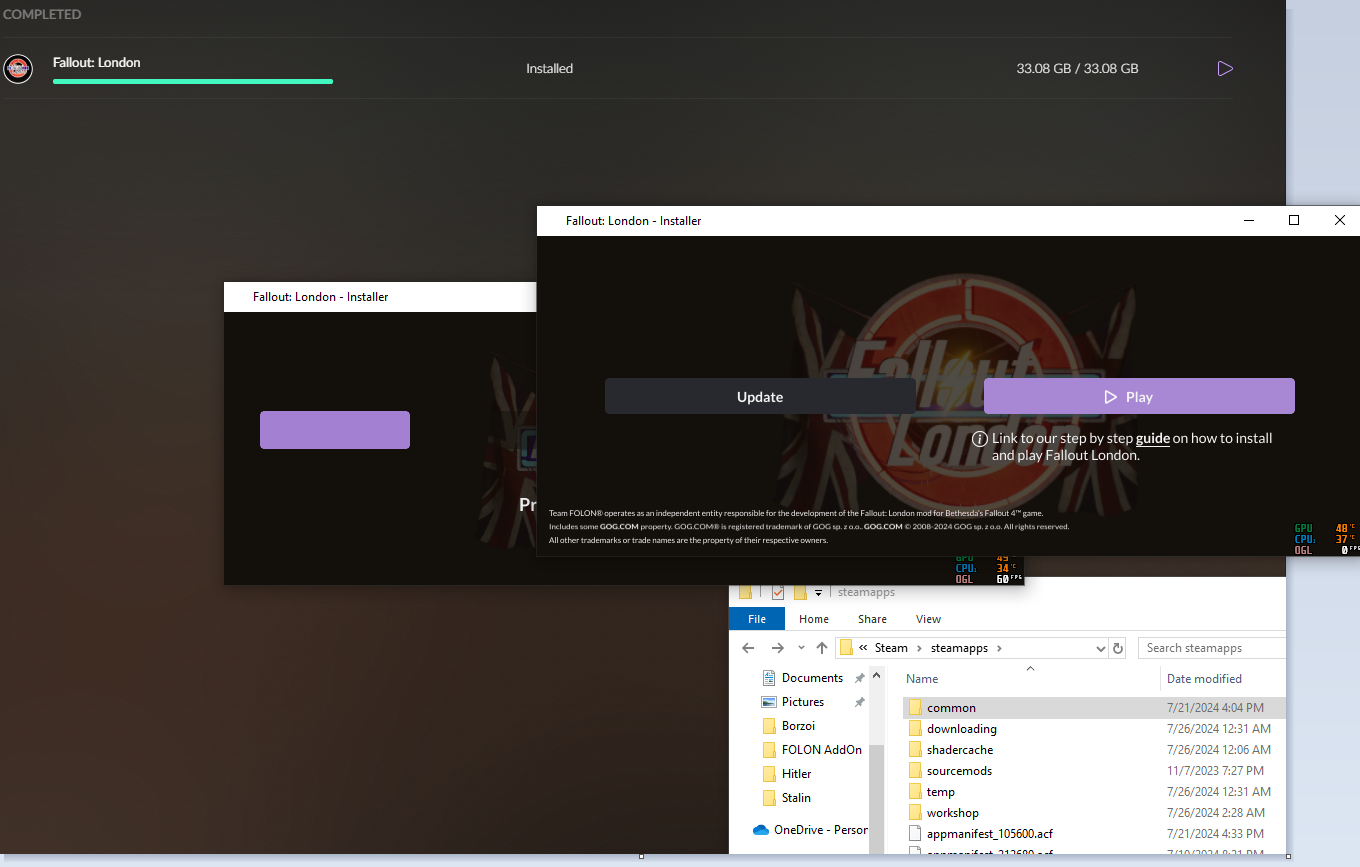Open the recent locations dropdown arrow

(800, 649)
